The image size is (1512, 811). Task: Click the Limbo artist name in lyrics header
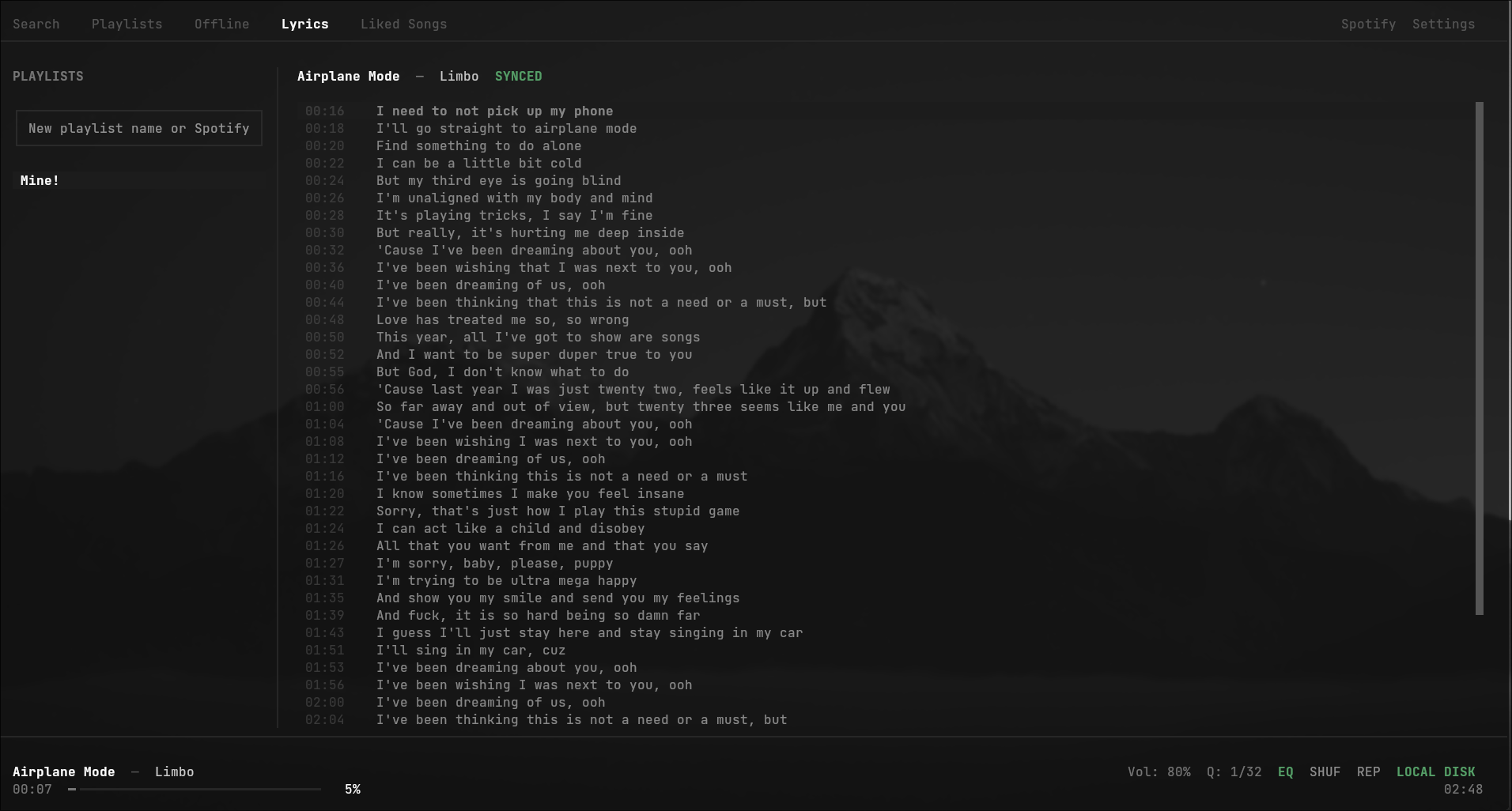pyautogui.click(x=459, y=77)
